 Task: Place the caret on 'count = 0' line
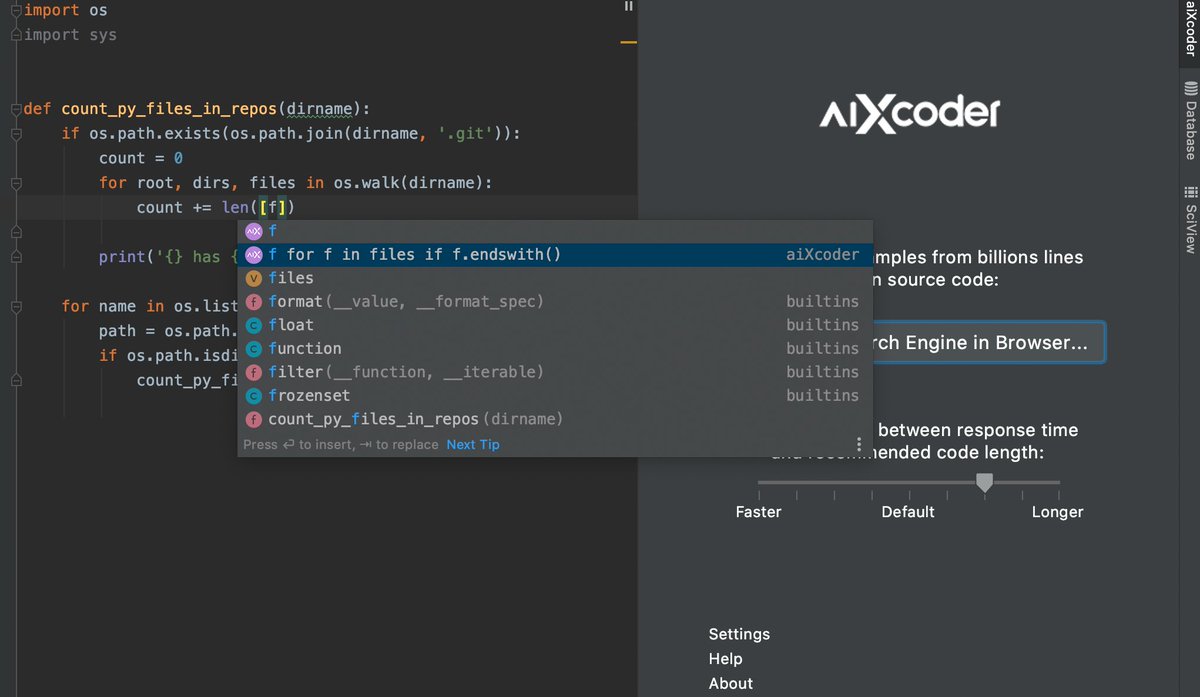141,158
